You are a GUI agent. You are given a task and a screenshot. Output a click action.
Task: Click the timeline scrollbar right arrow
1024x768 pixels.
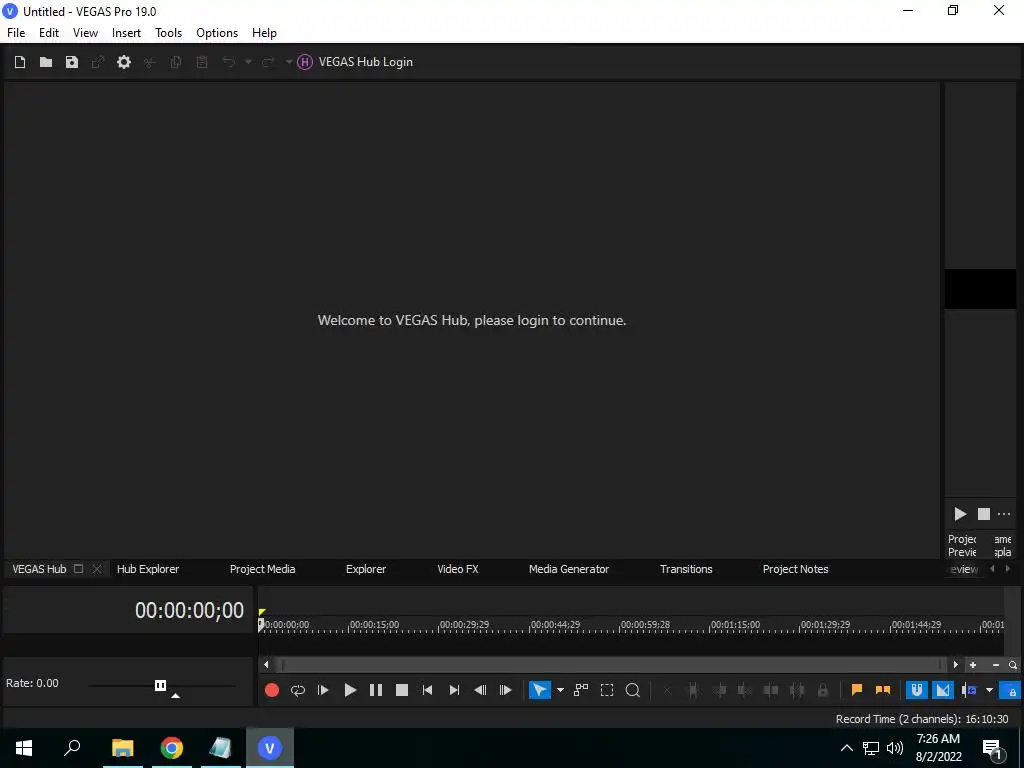click(955, 665)
